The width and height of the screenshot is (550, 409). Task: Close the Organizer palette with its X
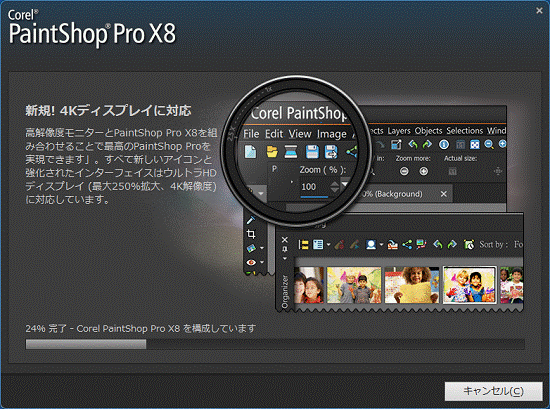(284, 240)
